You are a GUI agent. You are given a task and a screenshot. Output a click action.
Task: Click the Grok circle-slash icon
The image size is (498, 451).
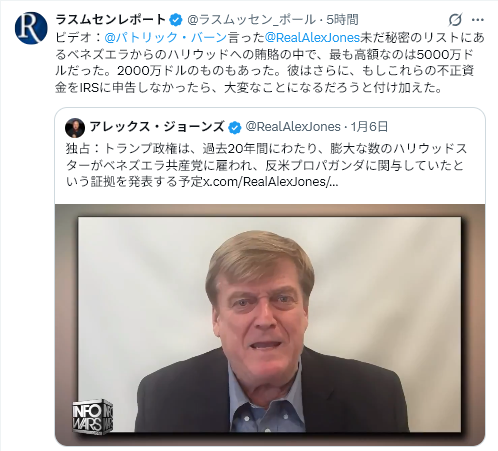tap(455, 20)
